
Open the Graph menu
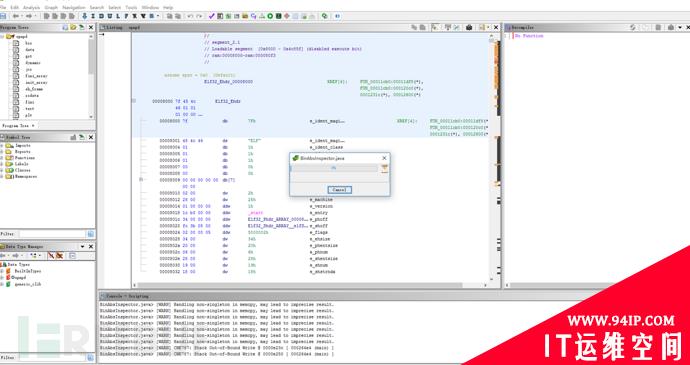tap(51, 7)
